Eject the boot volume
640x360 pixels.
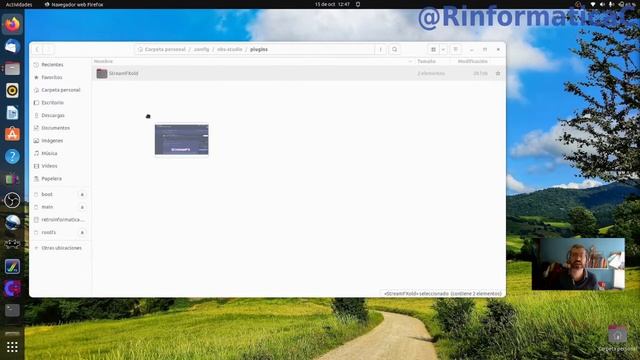[82, 195]
